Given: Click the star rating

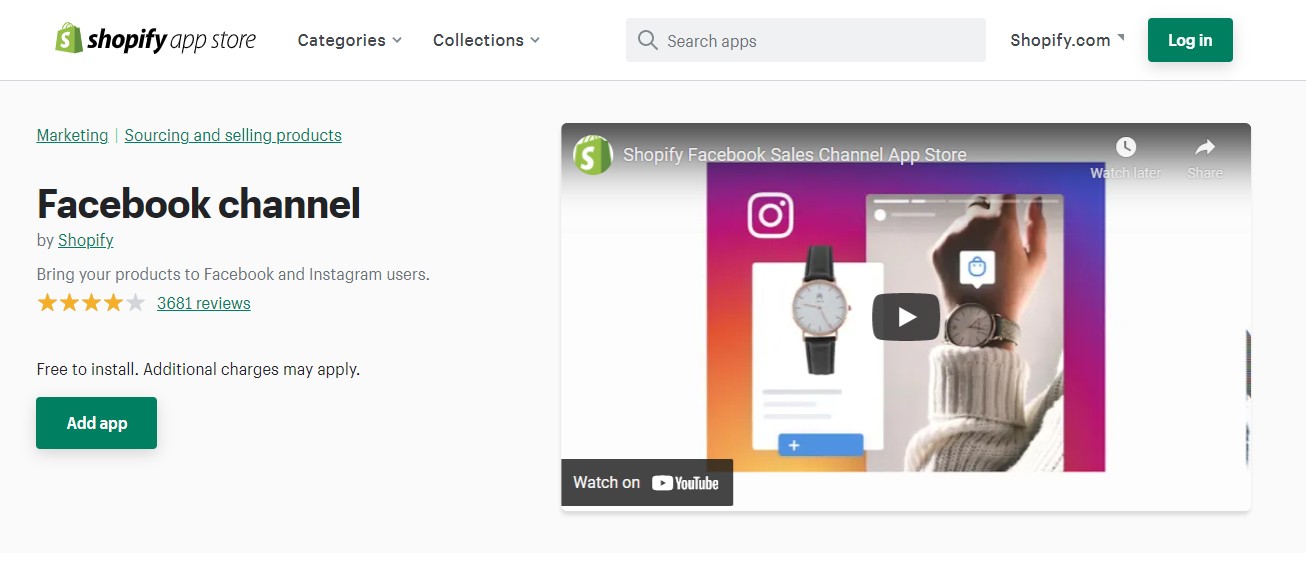Looking at the screenshot, I should pos(91,303).
